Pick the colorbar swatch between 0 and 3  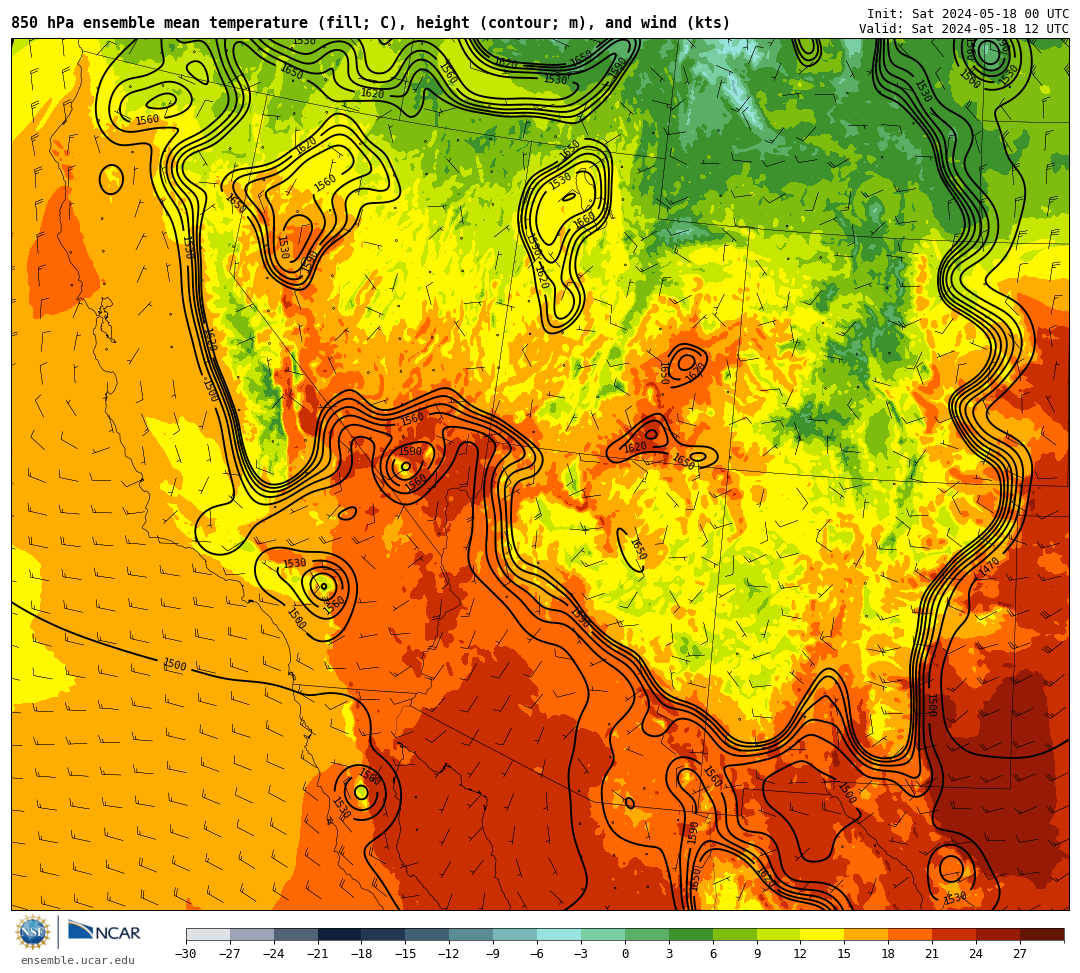[x=647, y=934]
